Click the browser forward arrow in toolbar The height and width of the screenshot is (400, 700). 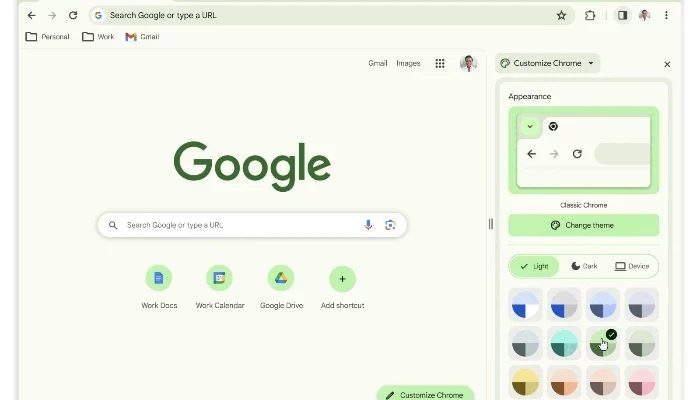click(52, 15)
